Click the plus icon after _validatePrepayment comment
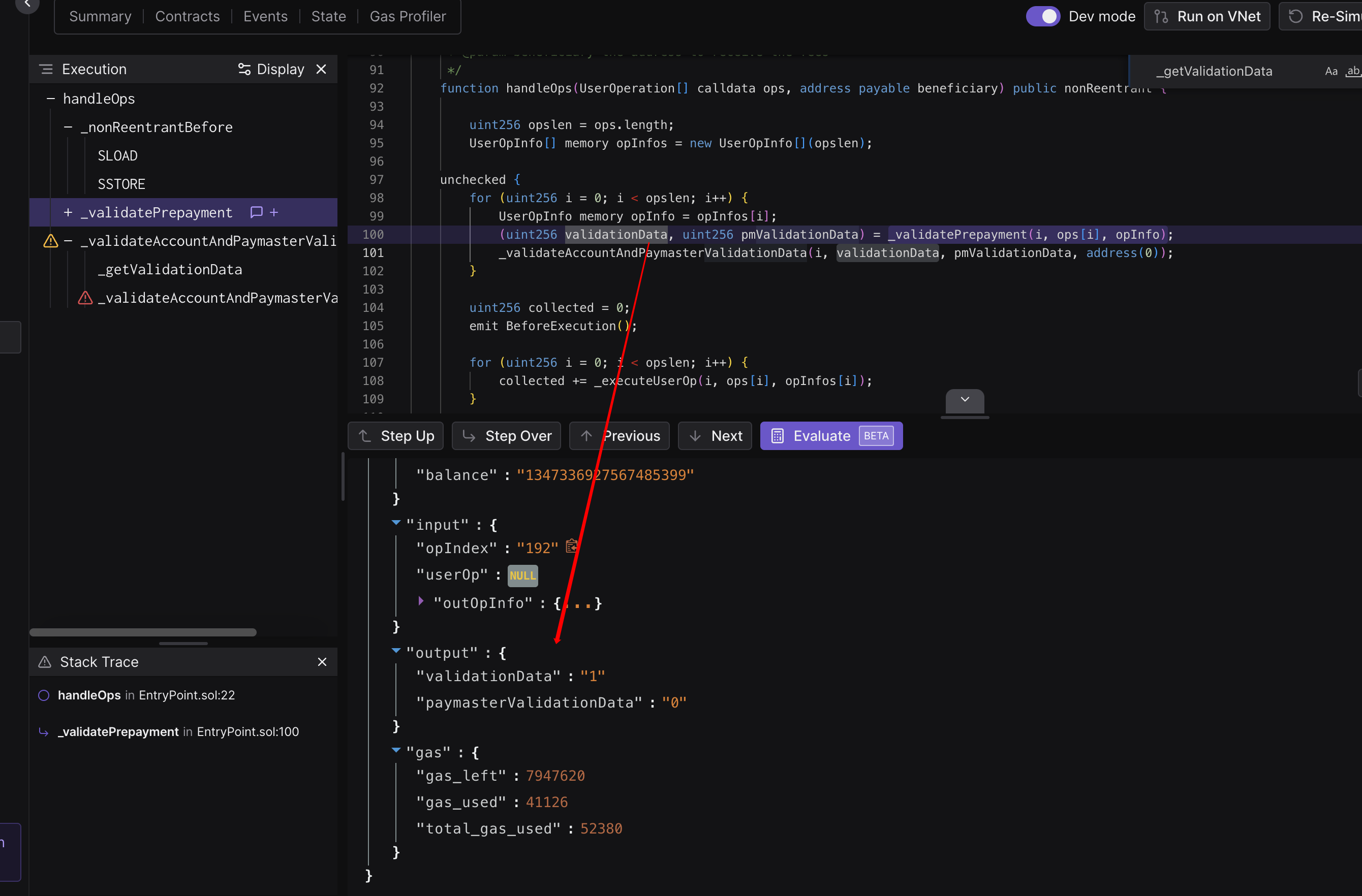 (x=274, y=212)
